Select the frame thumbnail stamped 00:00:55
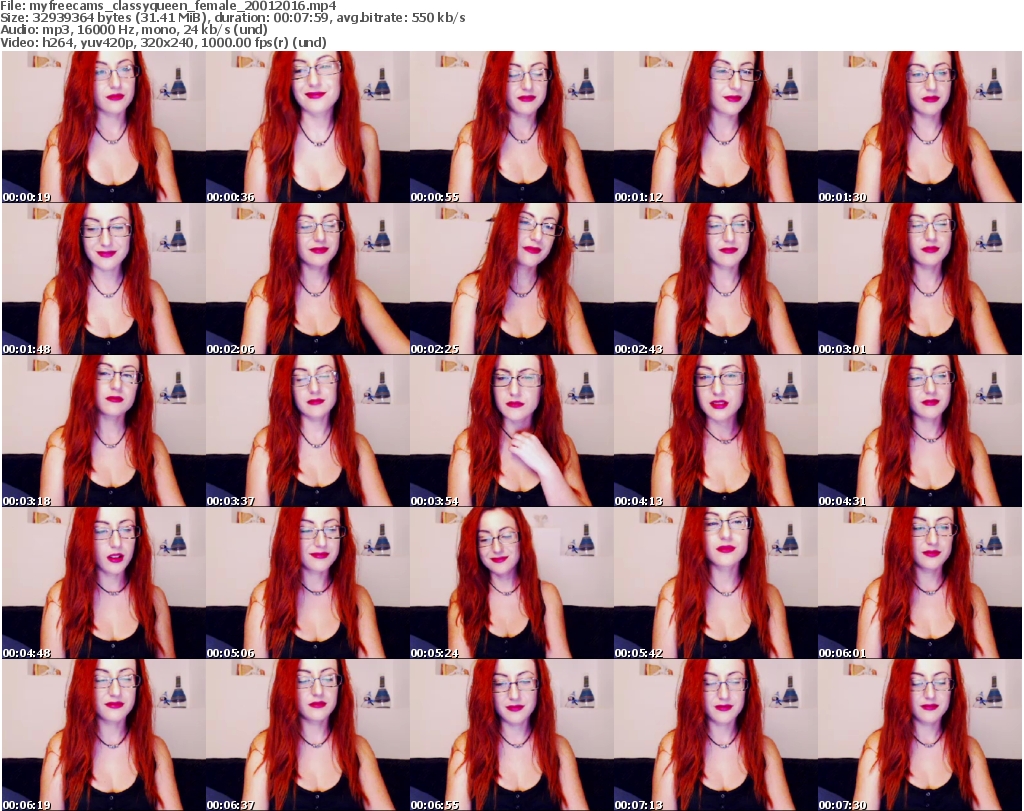This screenshot has width=1024, height=811. [511, 127]
